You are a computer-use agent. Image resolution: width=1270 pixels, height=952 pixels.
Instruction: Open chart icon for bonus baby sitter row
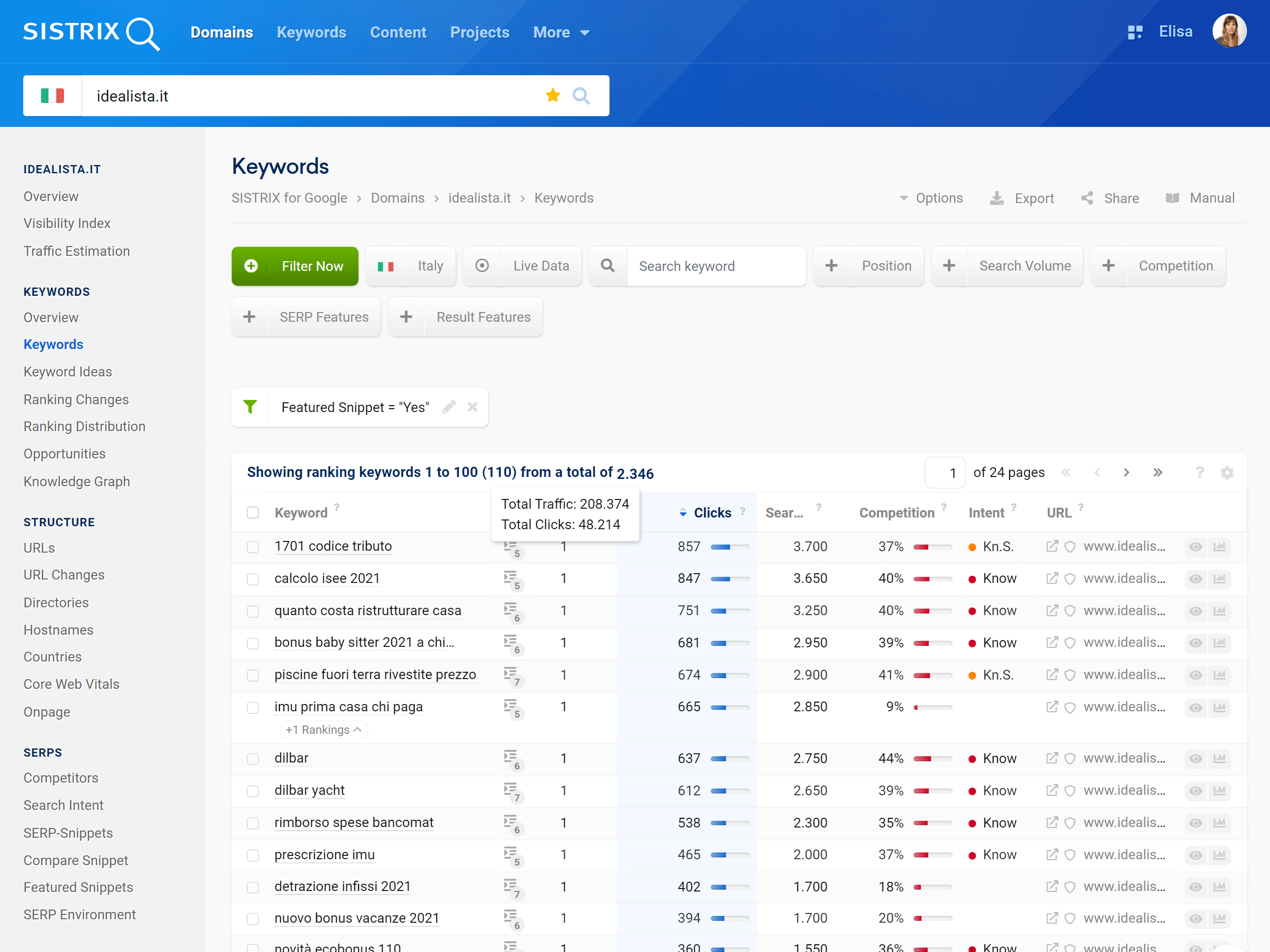(x=1220, y=642)
